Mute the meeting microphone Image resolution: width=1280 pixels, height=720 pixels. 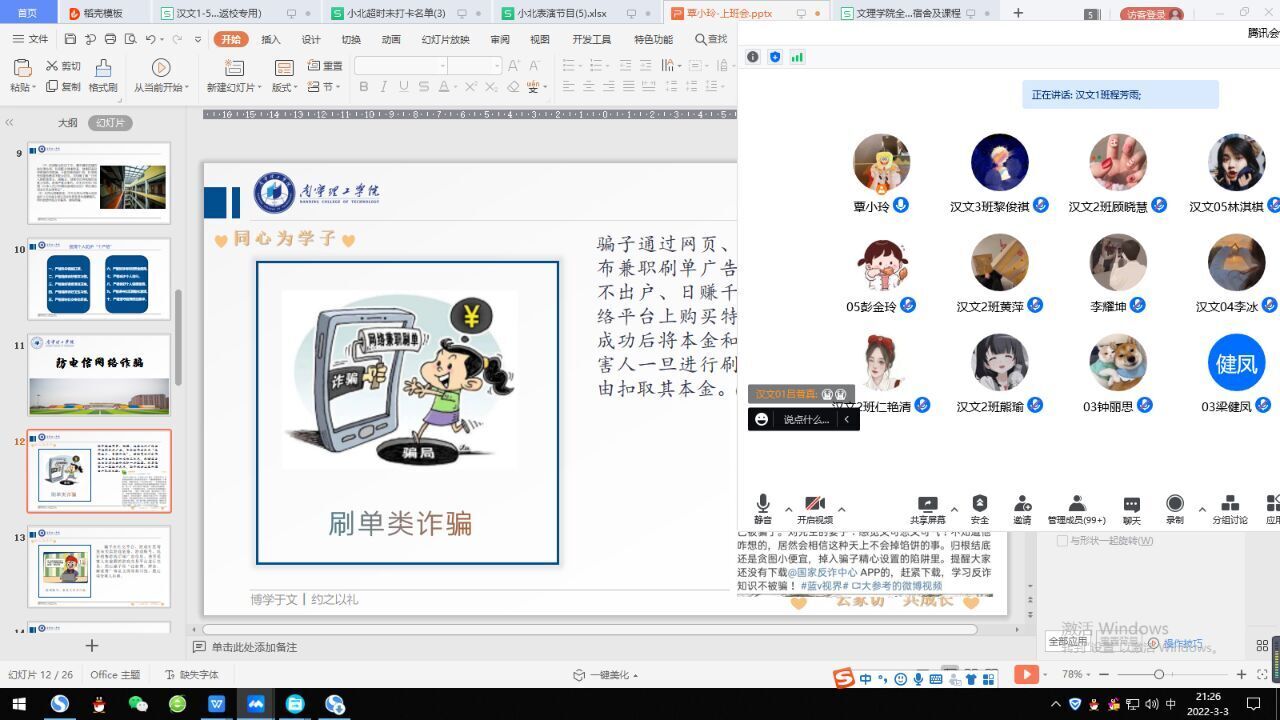pos(763,508)
